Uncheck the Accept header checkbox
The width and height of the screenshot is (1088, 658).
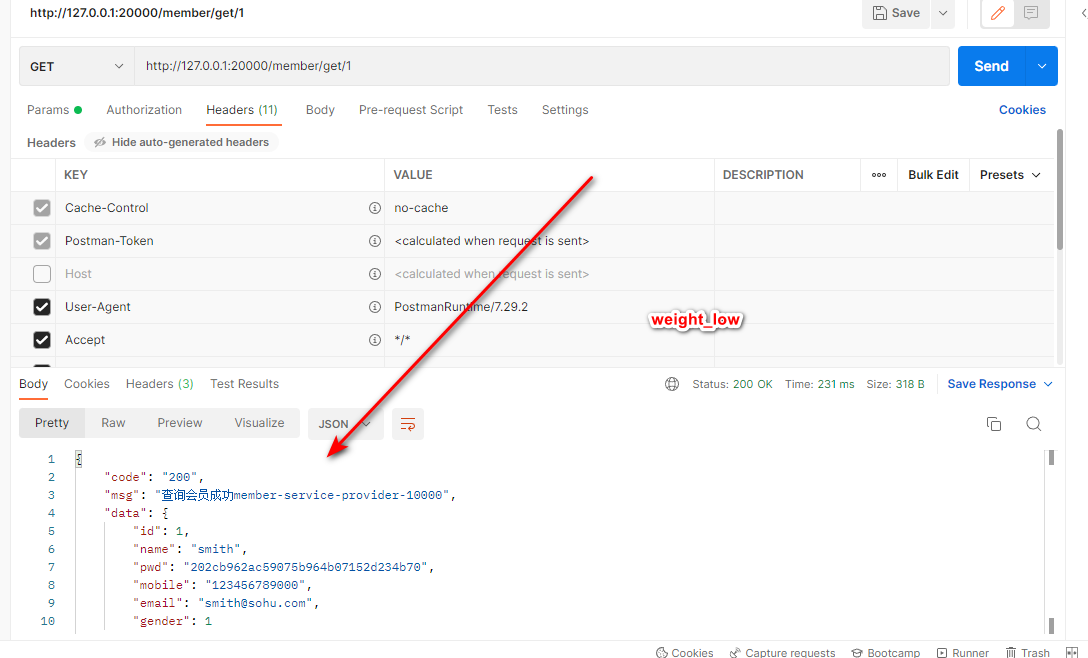tap(42, 340)
